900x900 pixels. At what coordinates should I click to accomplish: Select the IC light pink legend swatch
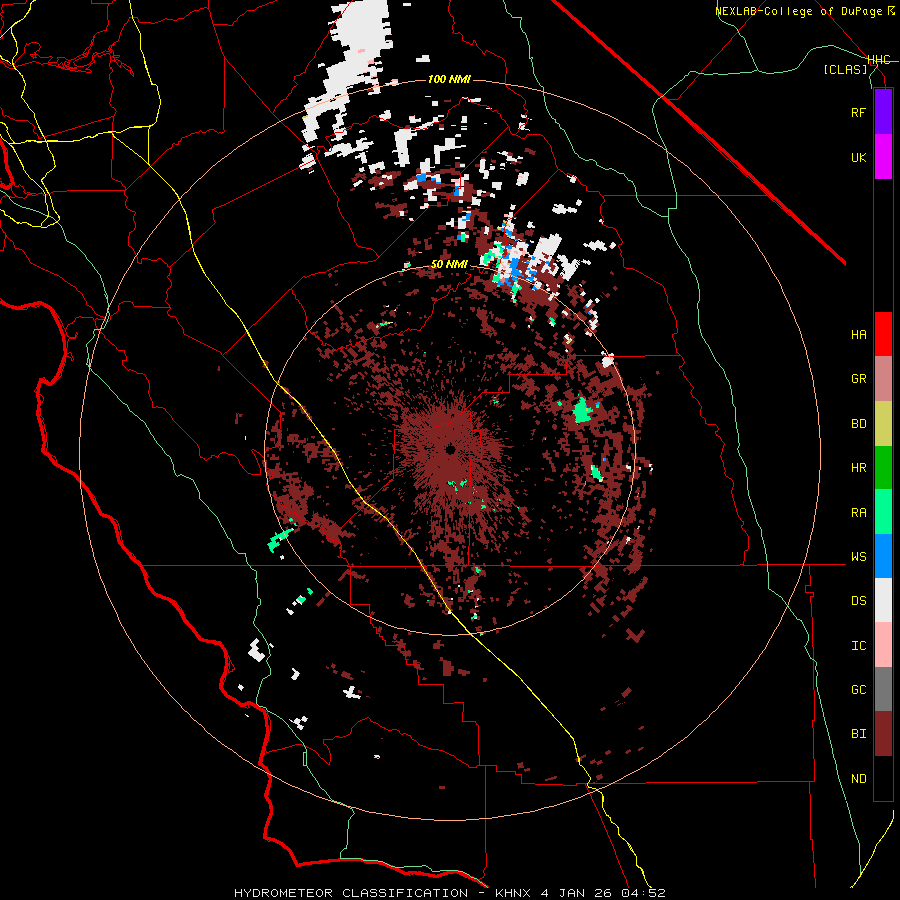point(883,645)
